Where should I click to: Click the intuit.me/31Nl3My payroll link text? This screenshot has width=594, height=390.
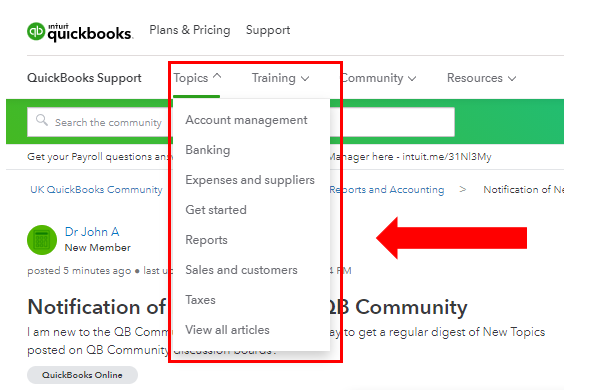point(447,157)
